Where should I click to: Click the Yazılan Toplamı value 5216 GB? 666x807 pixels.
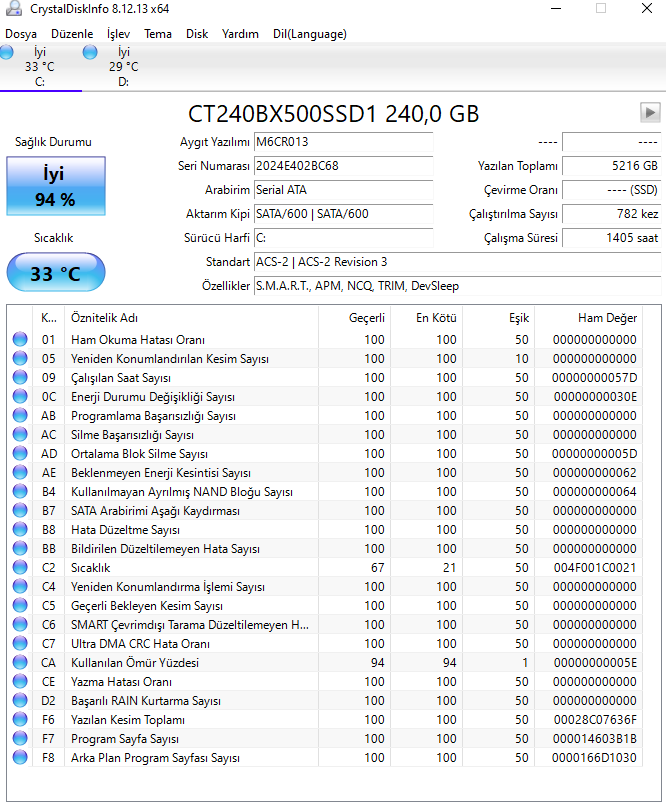pos(611,166)
